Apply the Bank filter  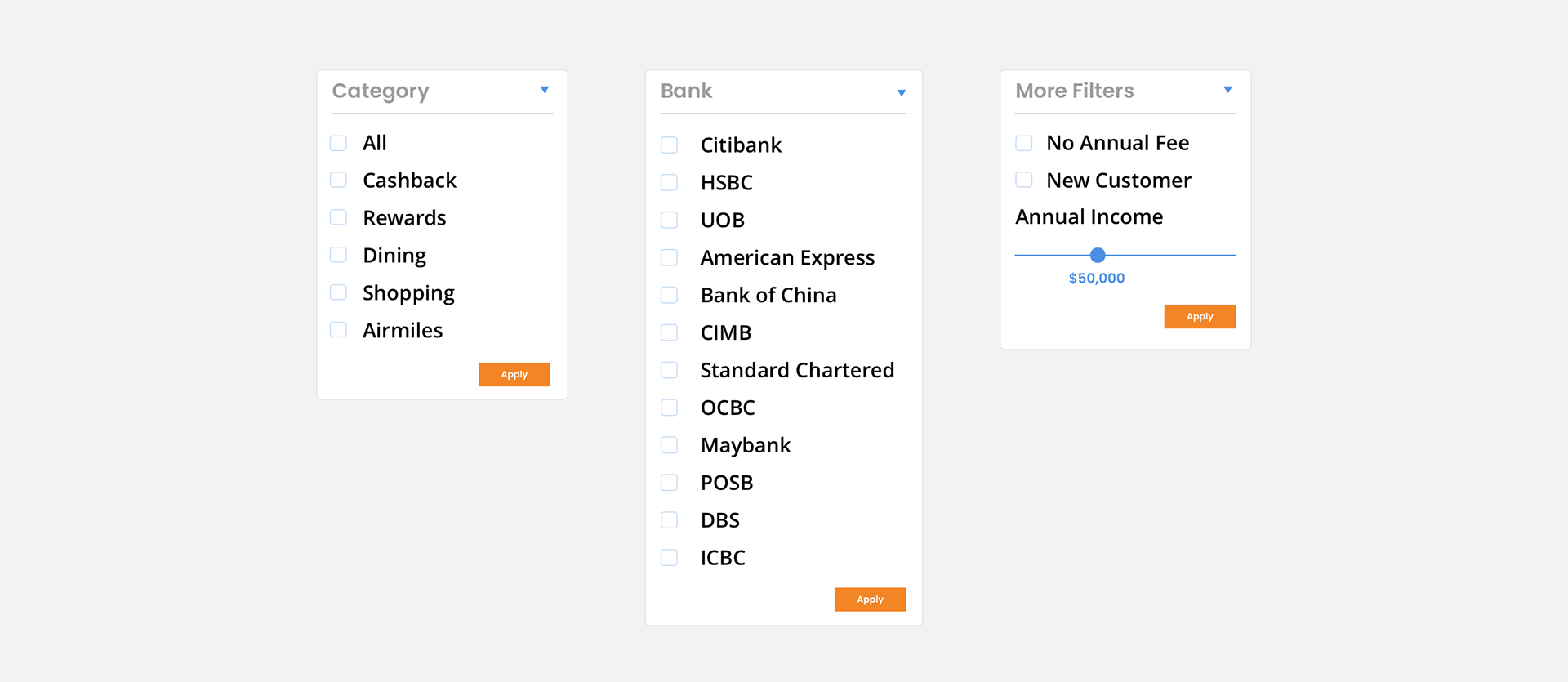(870, 600)
